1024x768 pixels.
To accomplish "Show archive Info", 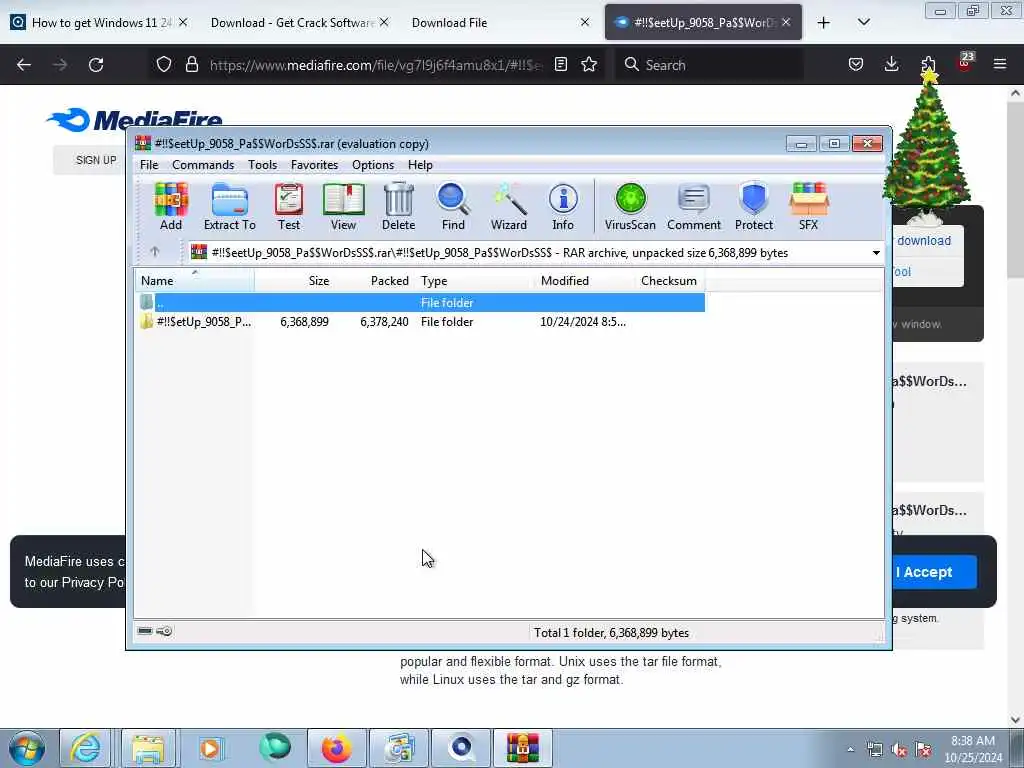I will (x=563, y=206).
